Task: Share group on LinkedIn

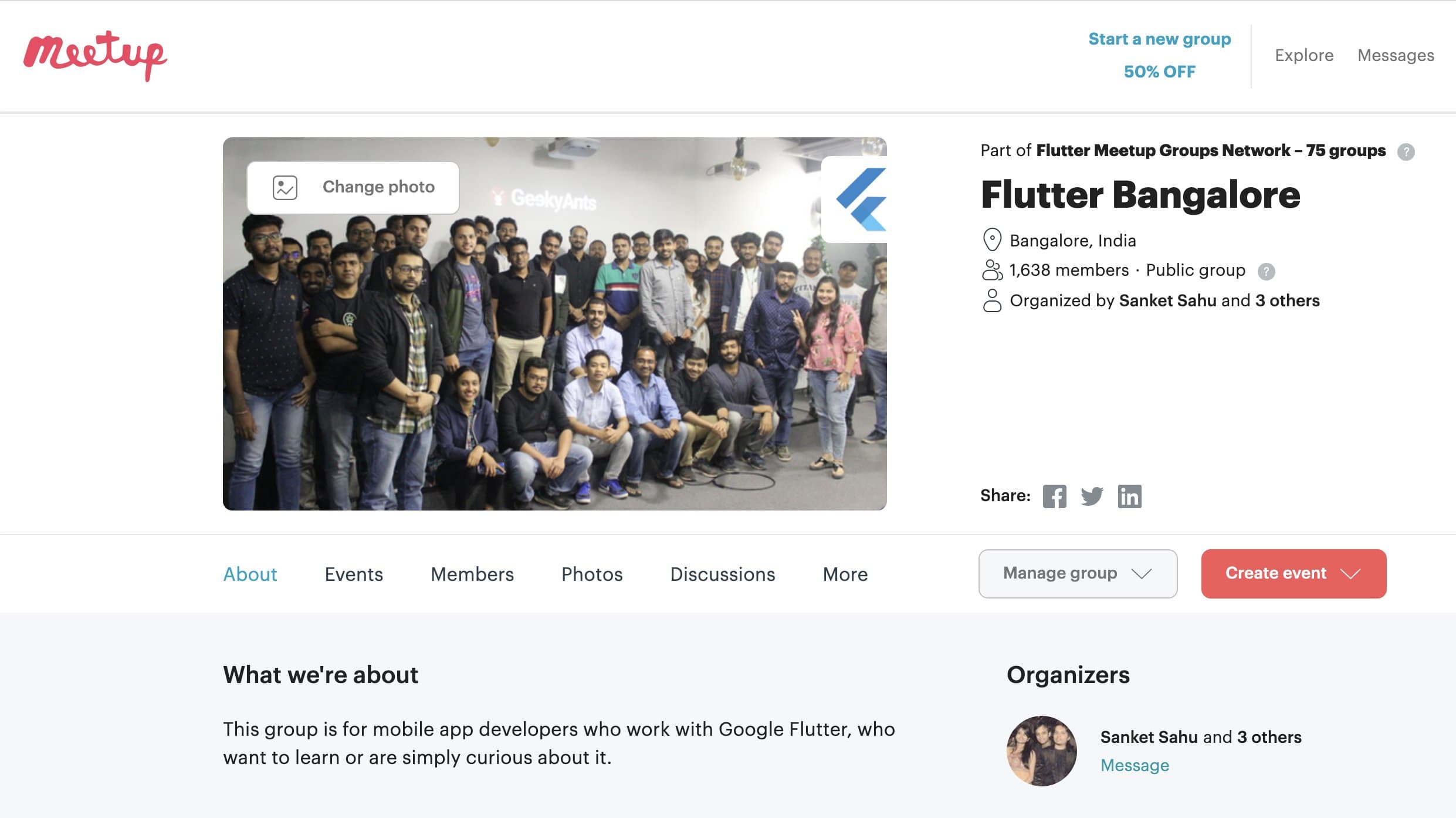Action: click(1129, 496)
